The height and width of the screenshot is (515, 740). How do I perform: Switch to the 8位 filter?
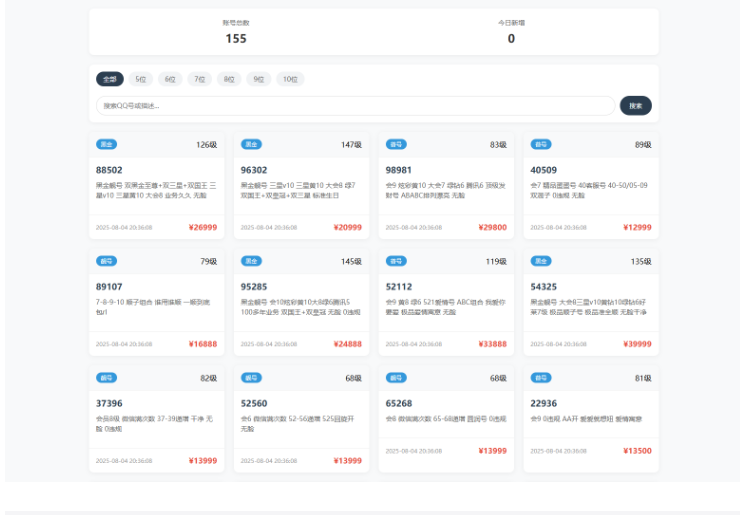[230, 79]
